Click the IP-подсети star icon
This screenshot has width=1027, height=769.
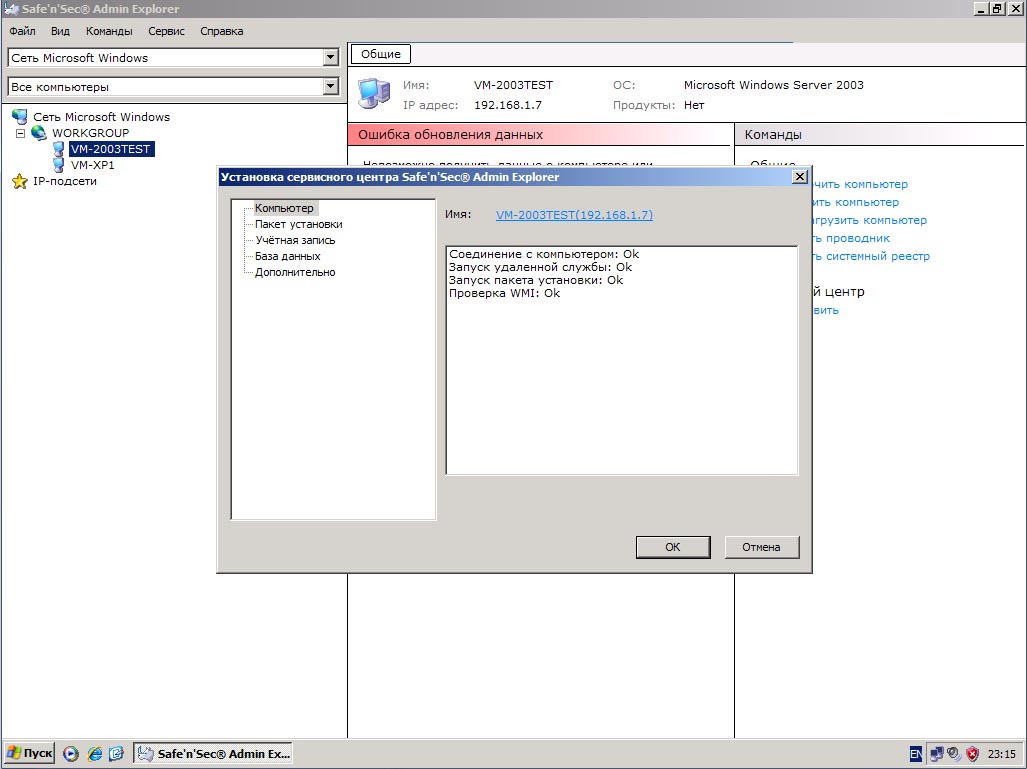tap(20, 181)
